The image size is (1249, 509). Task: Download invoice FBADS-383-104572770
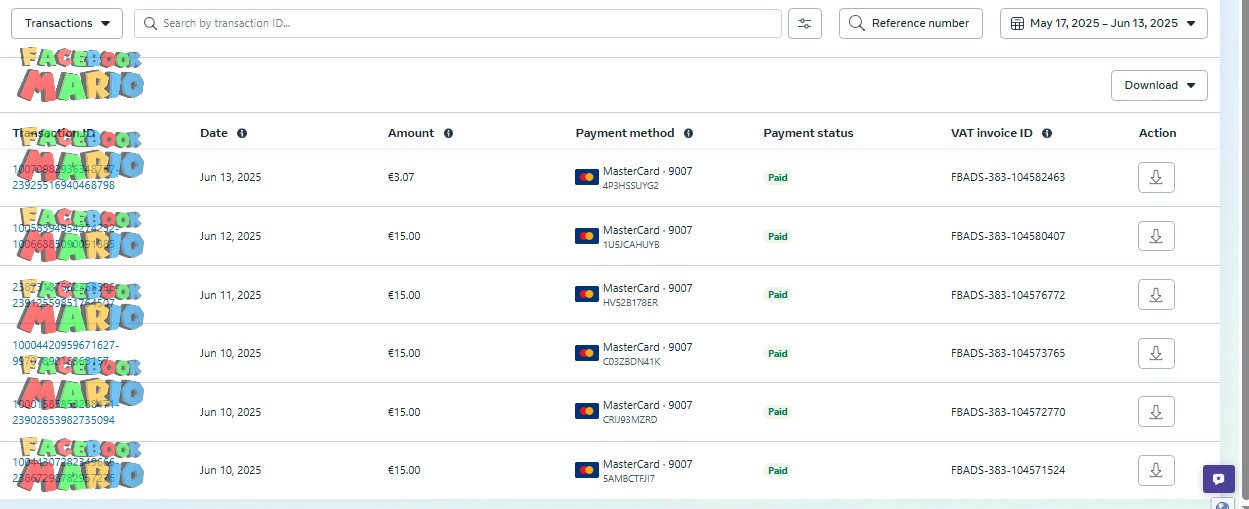[x=1156, y=411]
